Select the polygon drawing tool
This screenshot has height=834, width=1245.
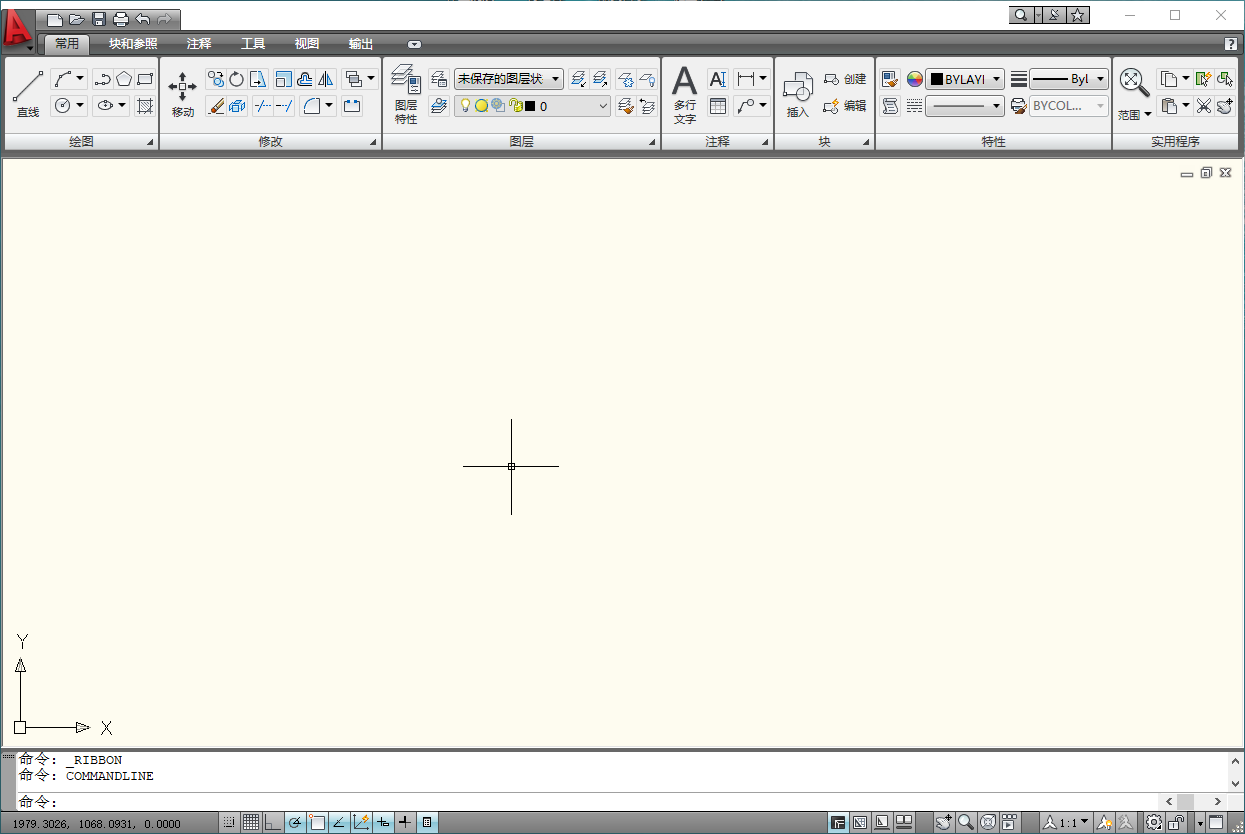click(x=123, y=78)
